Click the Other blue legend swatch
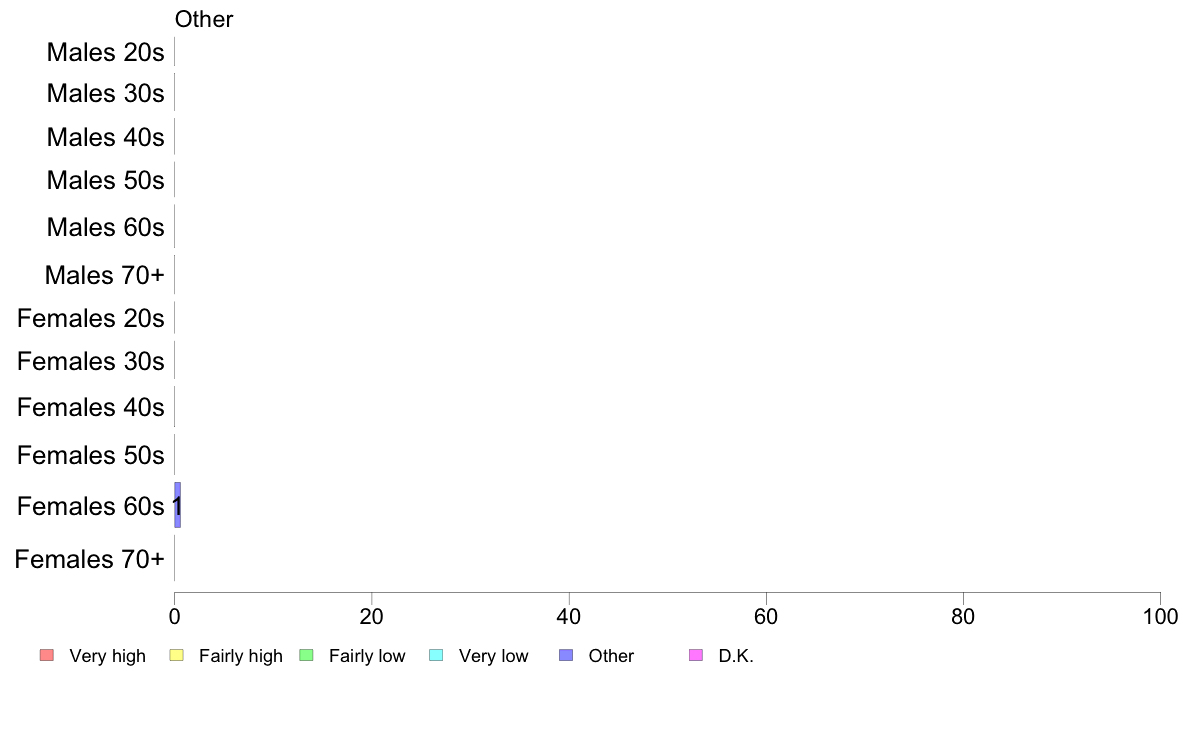This screenshot has width=1188, height=736. 566,655
